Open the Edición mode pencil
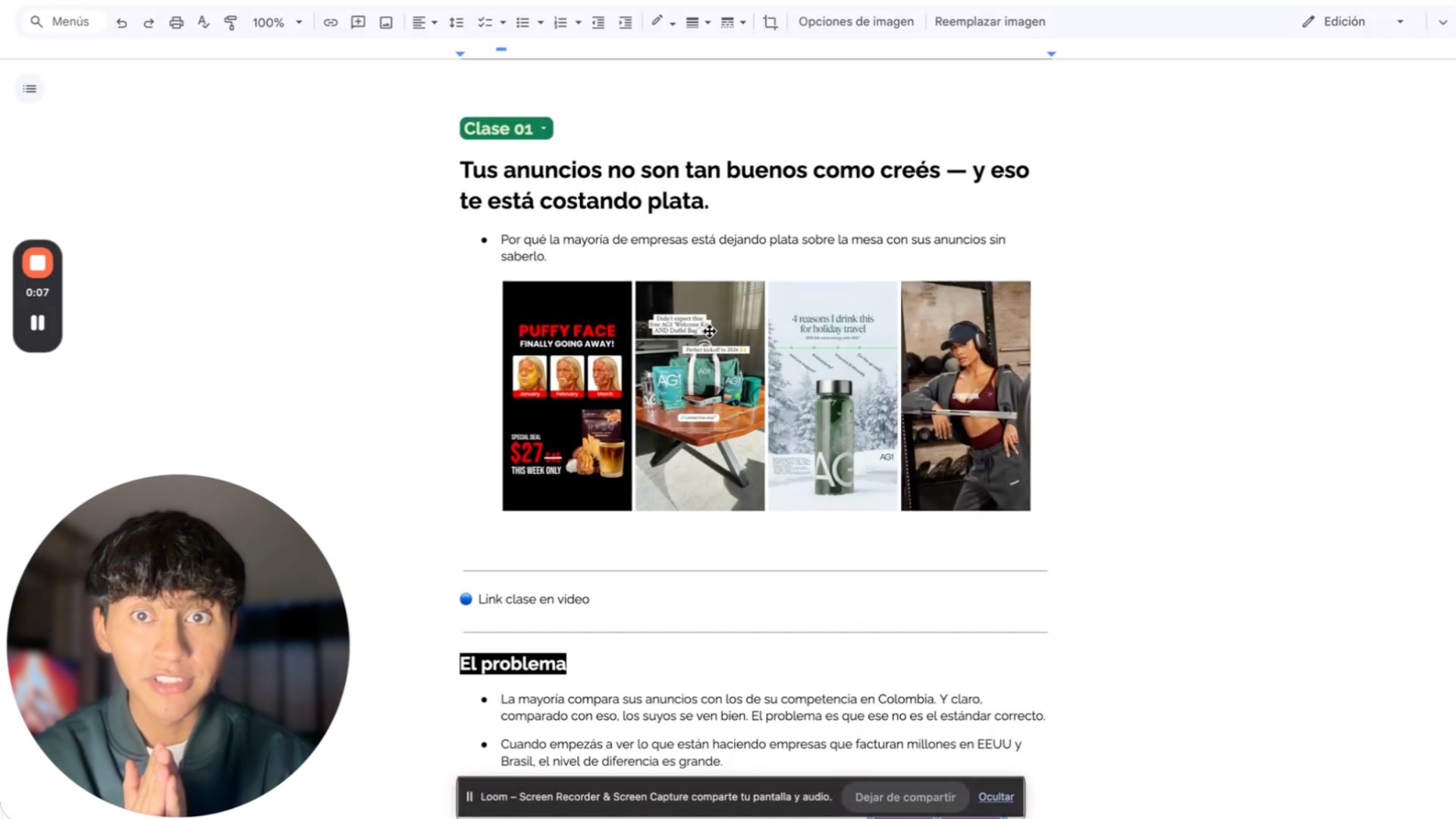This screenshot has height=819, width=1456. 1308,22
